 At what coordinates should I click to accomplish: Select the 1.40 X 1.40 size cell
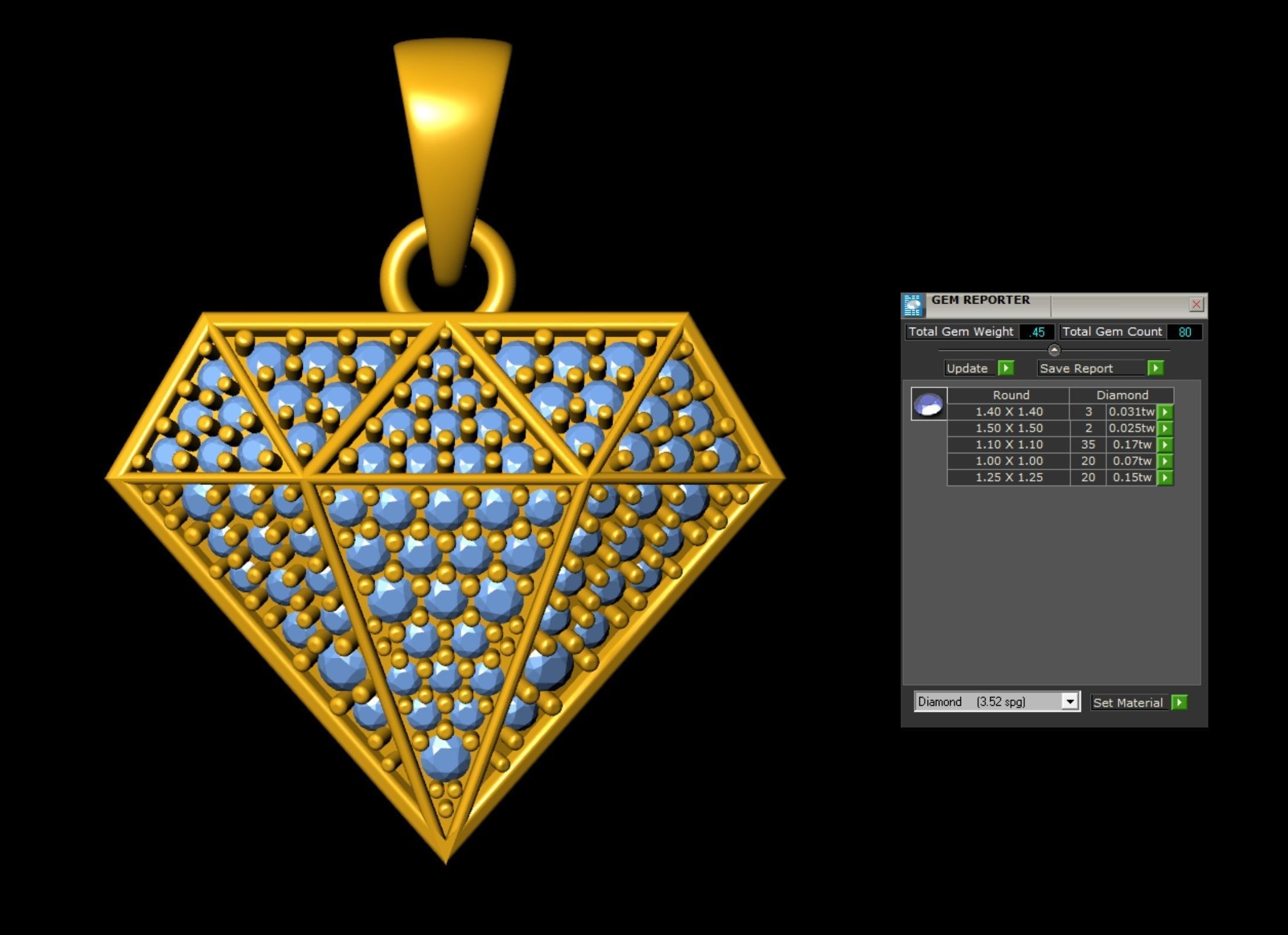1009,412
